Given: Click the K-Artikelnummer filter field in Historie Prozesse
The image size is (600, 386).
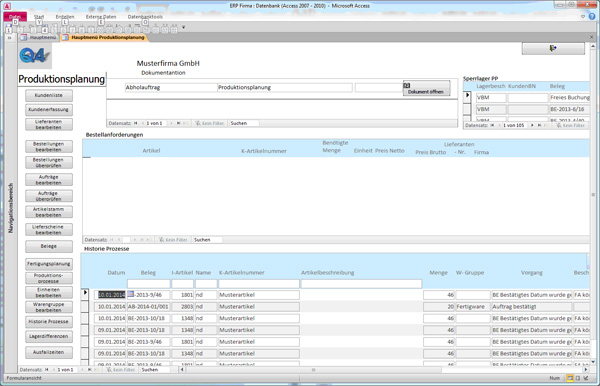Looking at the screenshot, I should (x=259, y=283).
